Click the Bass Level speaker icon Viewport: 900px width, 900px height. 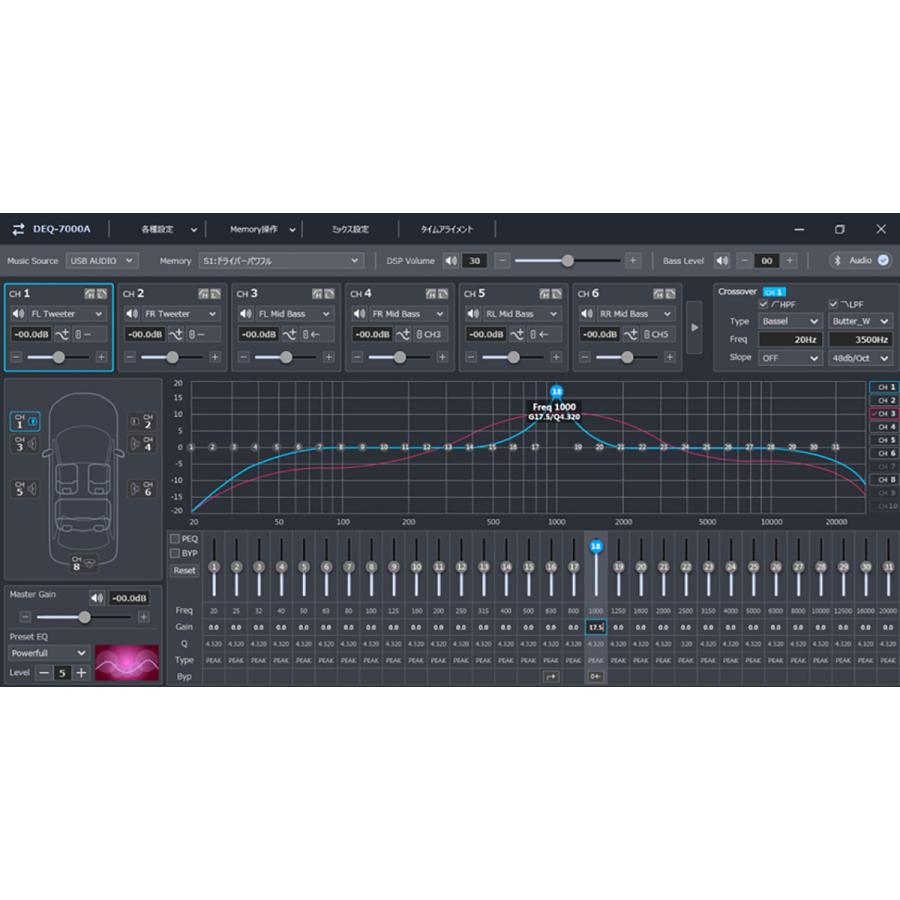(722, 261)
